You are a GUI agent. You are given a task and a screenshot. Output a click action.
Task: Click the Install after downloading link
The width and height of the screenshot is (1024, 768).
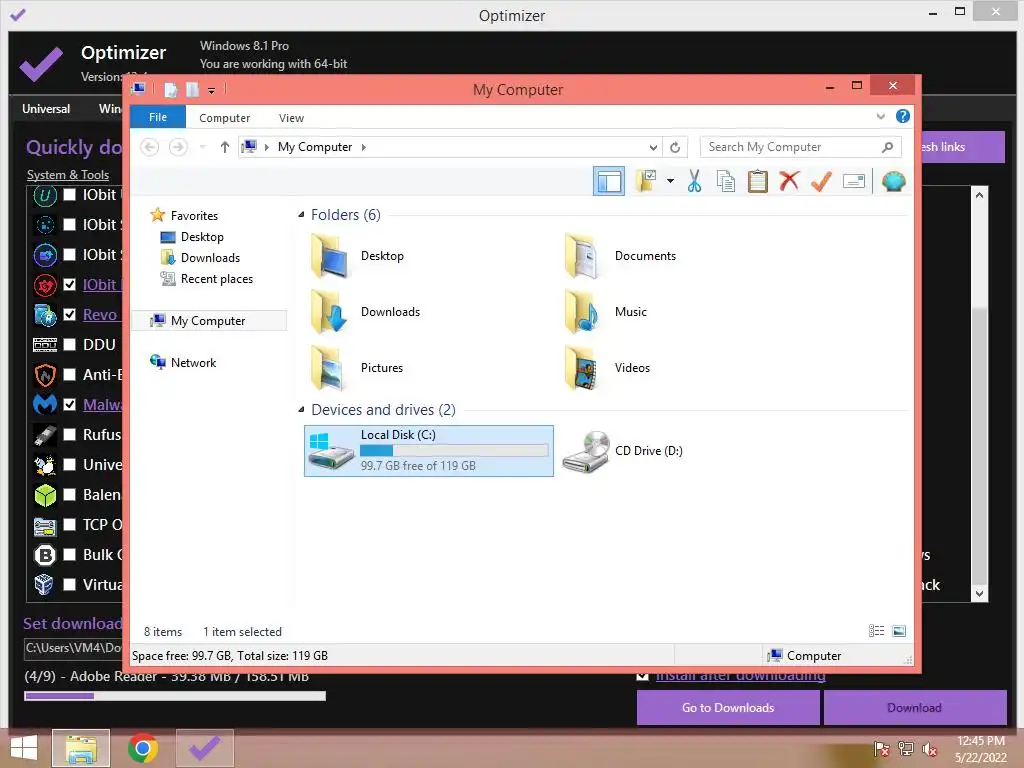pos(741,675)
